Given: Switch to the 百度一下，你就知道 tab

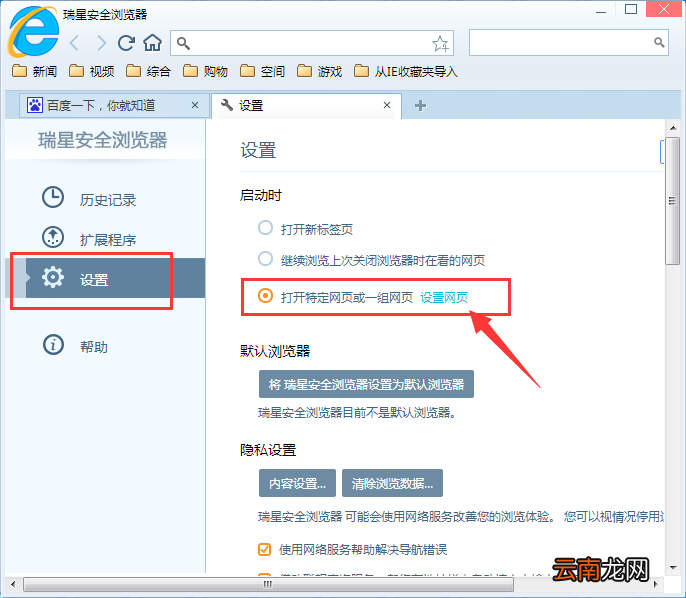Looking at the screenshot, I should click(113, 105).
